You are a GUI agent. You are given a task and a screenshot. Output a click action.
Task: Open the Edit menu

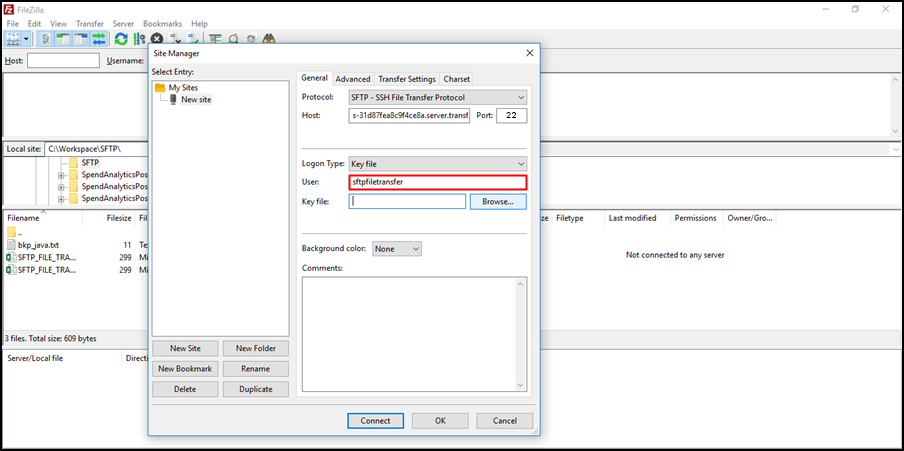point(35,24)
